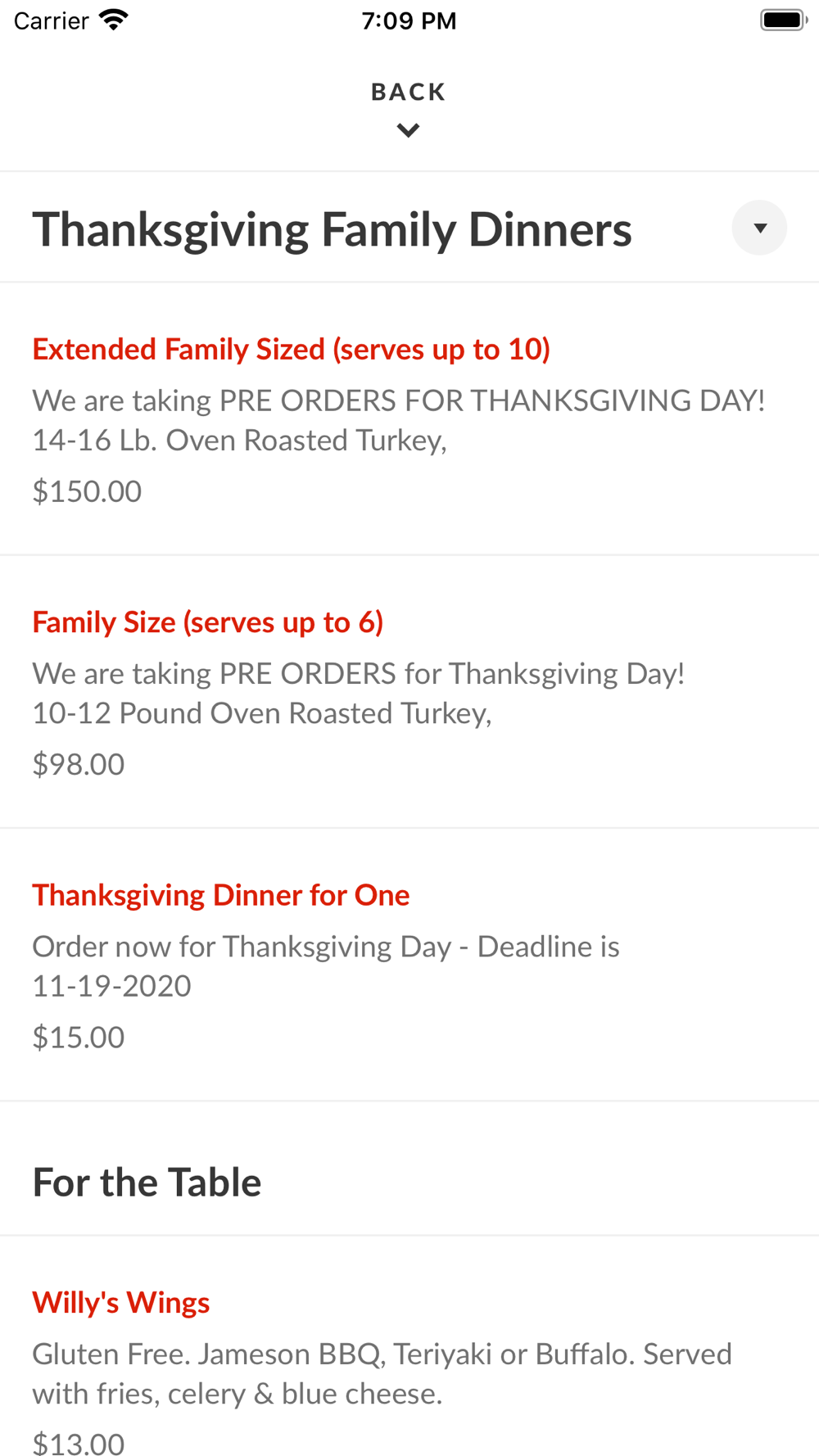This screenshot has width=819, height=1456.
Task: Select Willy's Wings item
Action: pos(121,1302)
